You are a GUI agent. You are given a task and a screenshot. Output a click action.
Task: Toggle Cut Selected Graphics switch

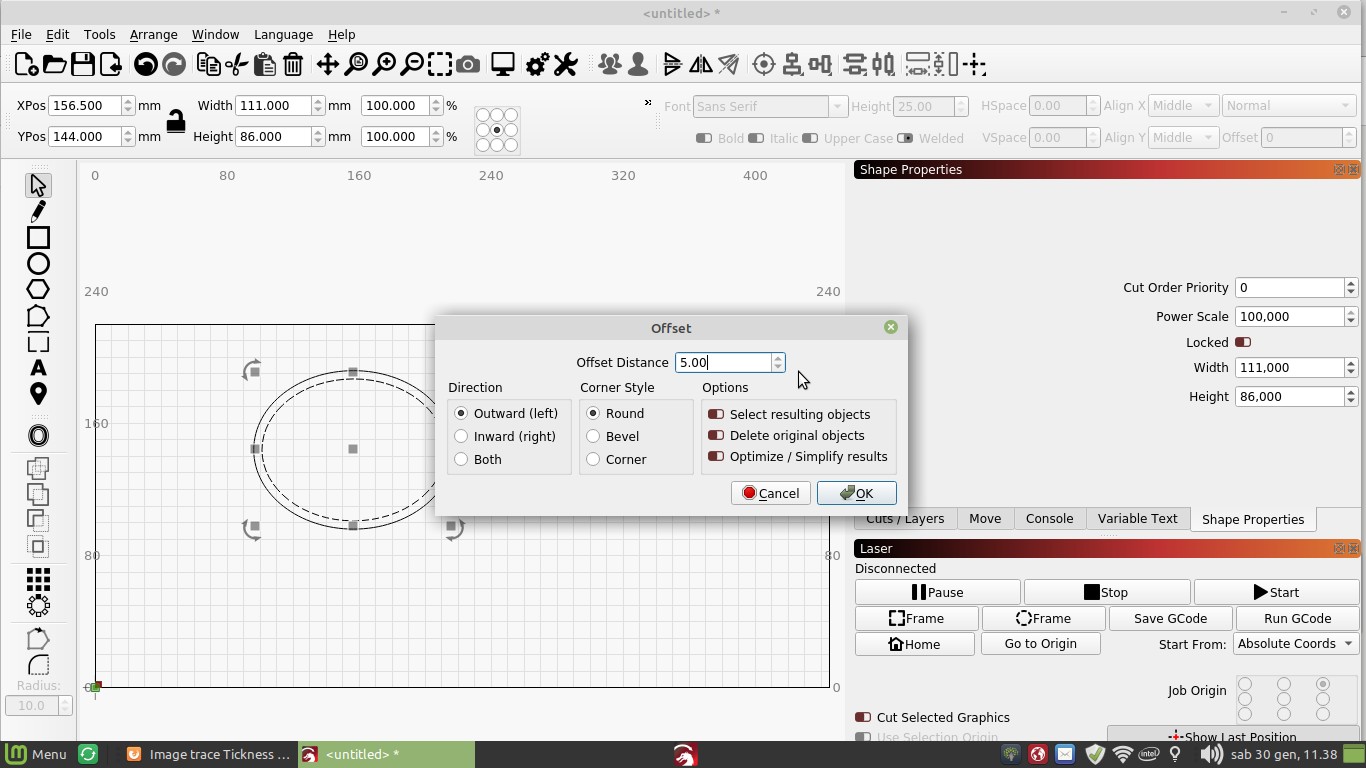pyautogui.click(x=863, y=717)
